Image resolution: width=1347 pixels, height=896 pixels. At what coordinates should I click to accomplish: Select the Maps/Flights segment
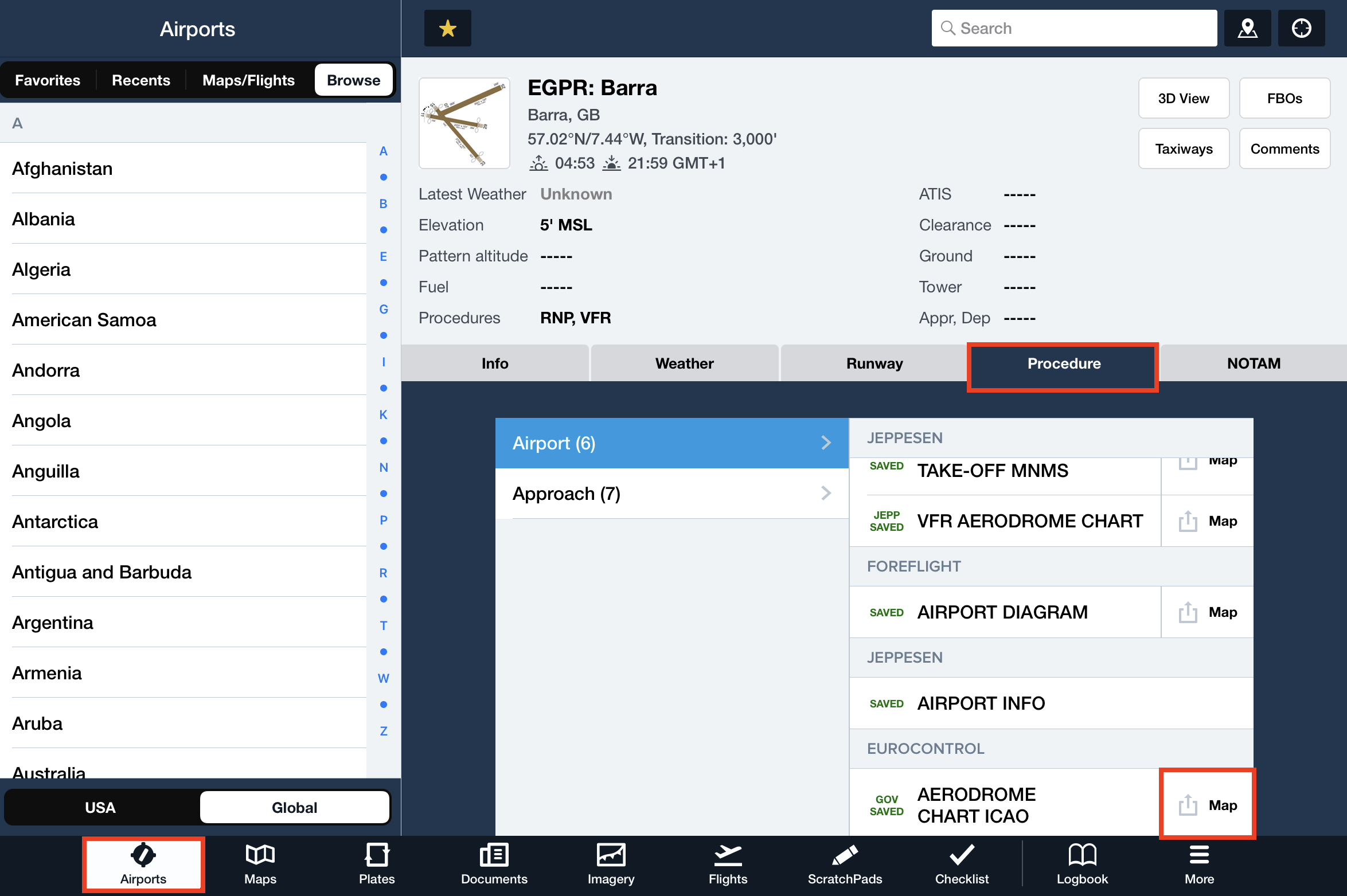pos(248,80)
